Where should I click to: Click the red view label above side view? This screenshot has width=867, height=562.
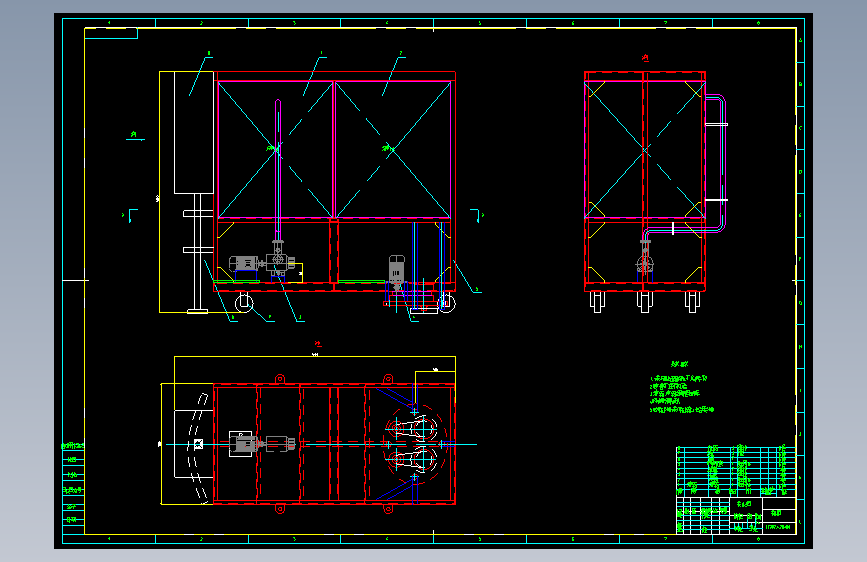(x=645, y=58)
